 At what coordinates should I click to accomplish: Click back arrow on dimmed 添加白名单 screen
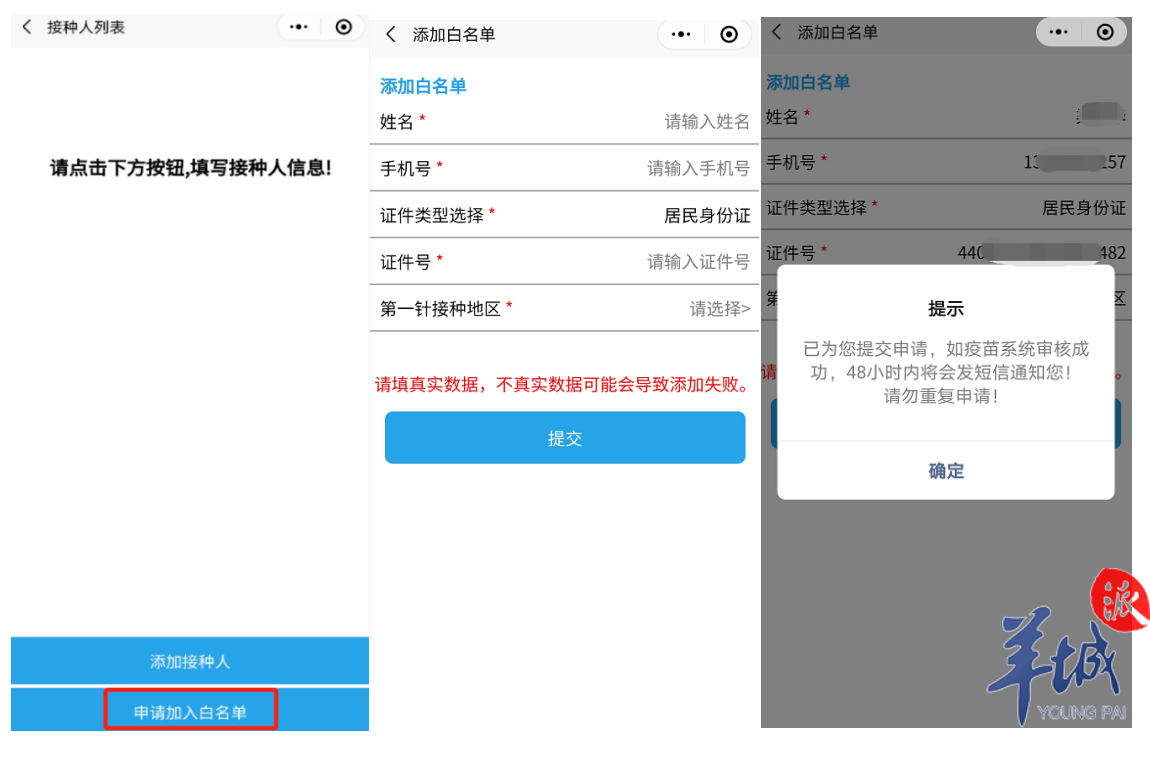[777, 32]
